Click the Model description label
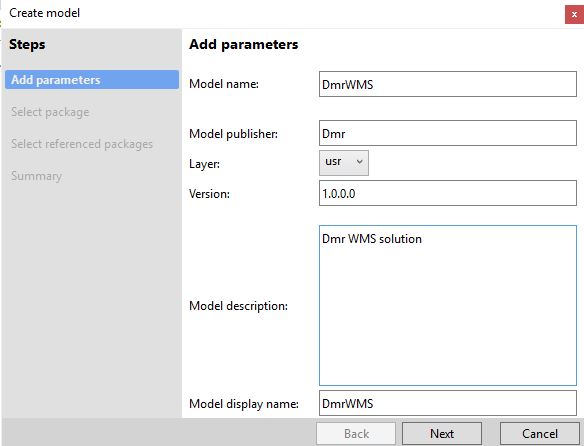The height and width of the screenshot is (446, 584). tap(238, 306)
